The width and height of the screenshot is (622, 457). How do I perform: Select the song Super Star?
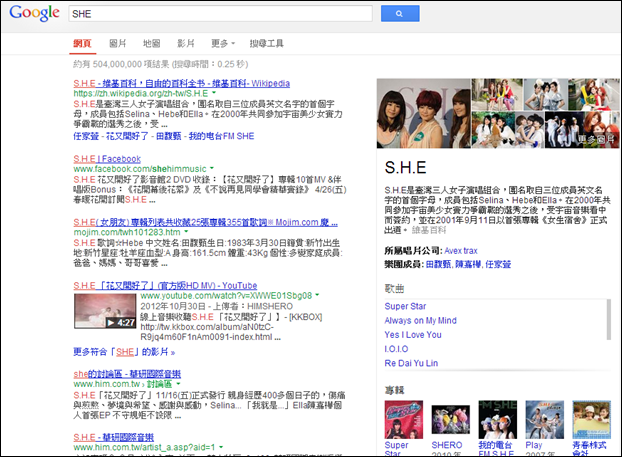405,306
